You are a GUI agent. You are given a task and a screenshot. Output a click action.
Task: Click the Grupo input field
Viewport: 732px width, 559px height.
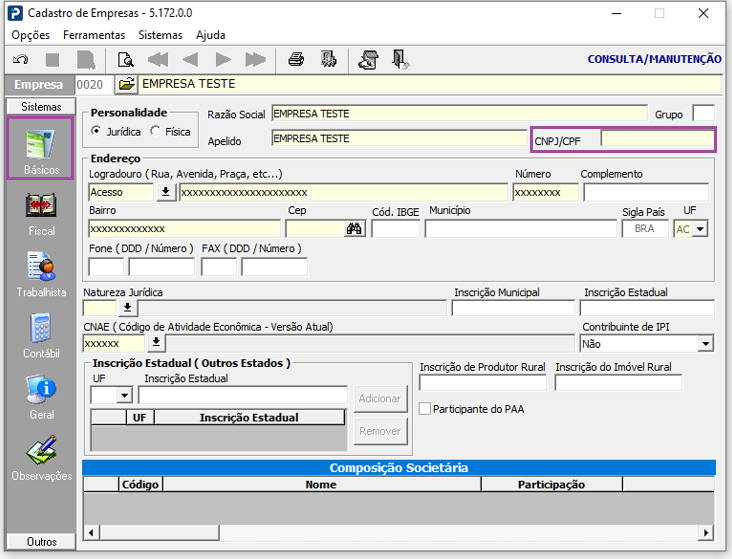(x=704, y=113)
